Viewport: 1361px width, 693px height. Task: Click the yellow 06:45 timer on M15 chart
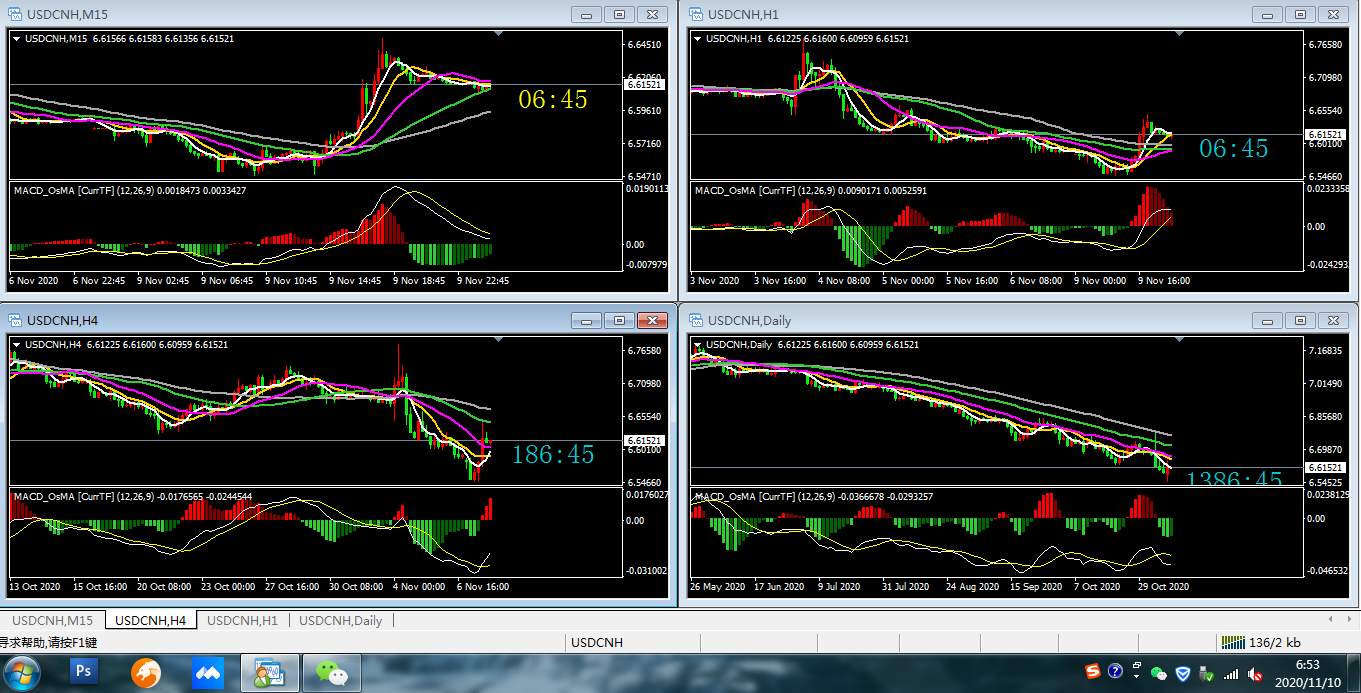click(x=553, y=99)
